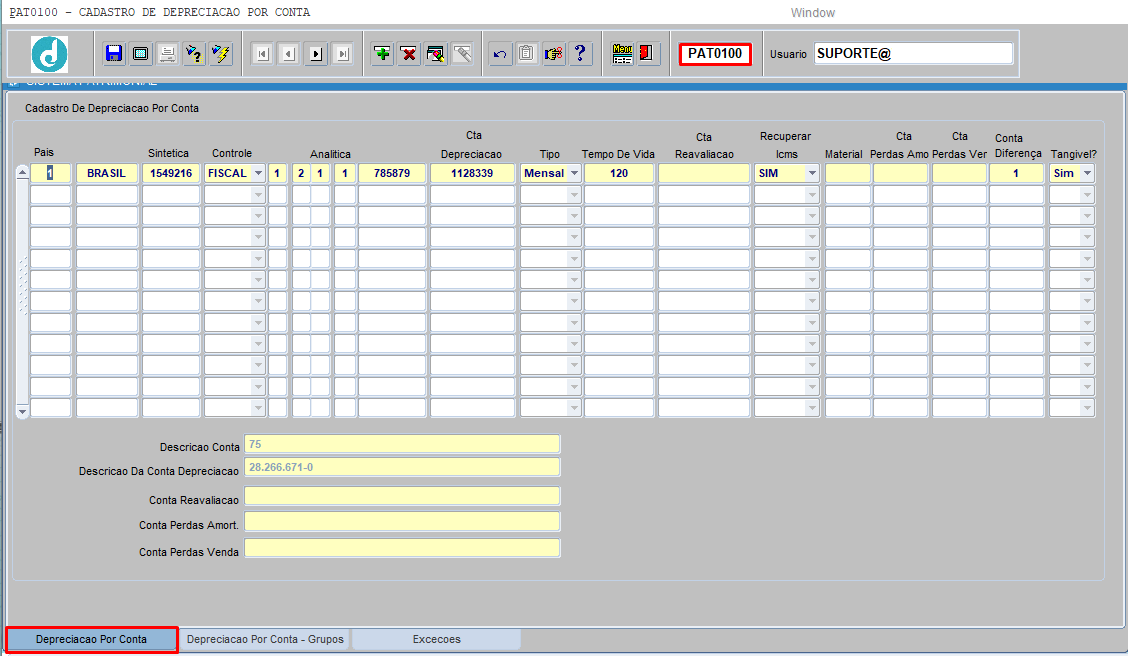Go to the next record arrow
The height and width of the screenshot is (656, 1128).
click(316, 54)
